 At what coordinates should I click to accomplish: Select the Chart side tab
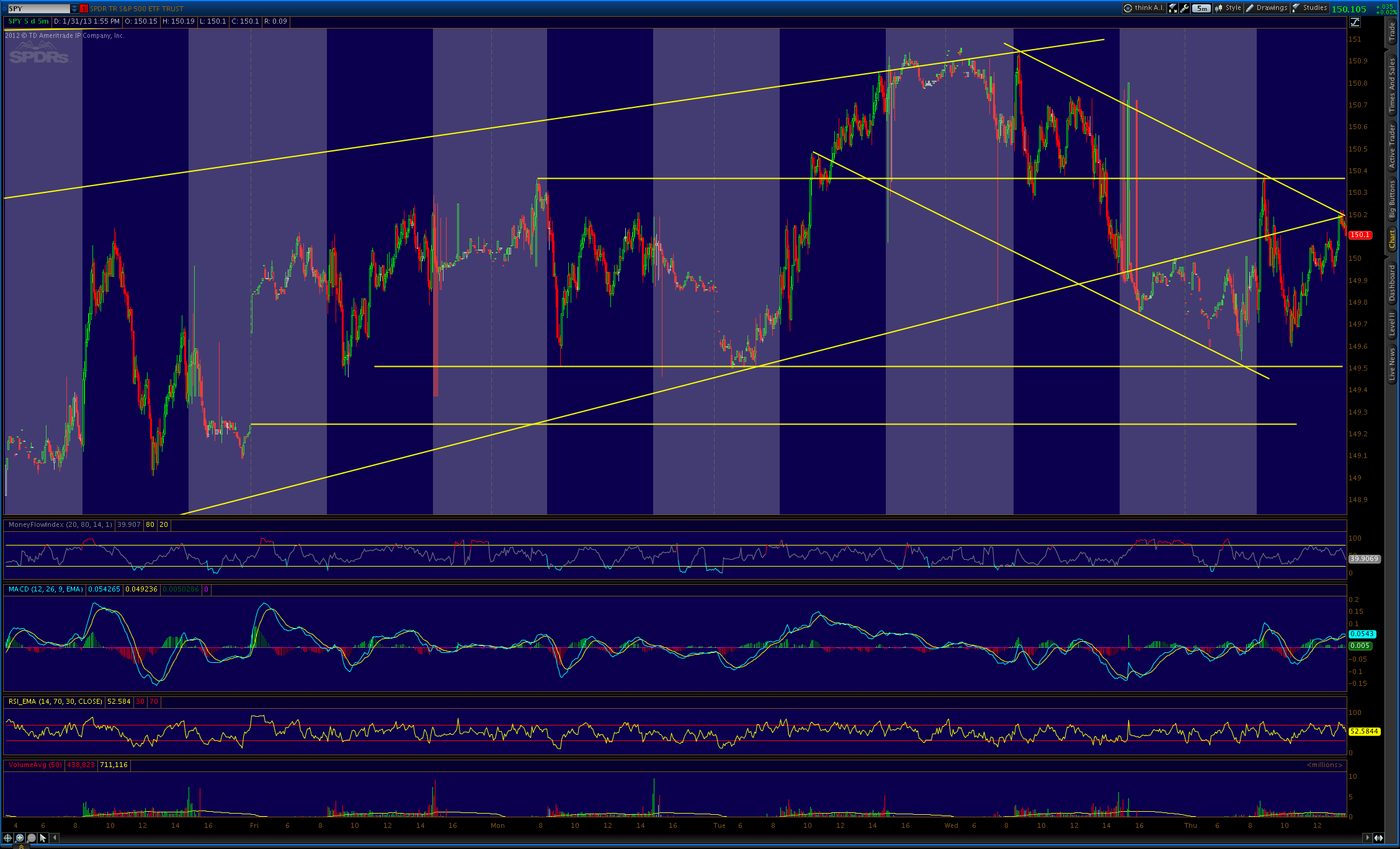click(x=1392, y=239)
